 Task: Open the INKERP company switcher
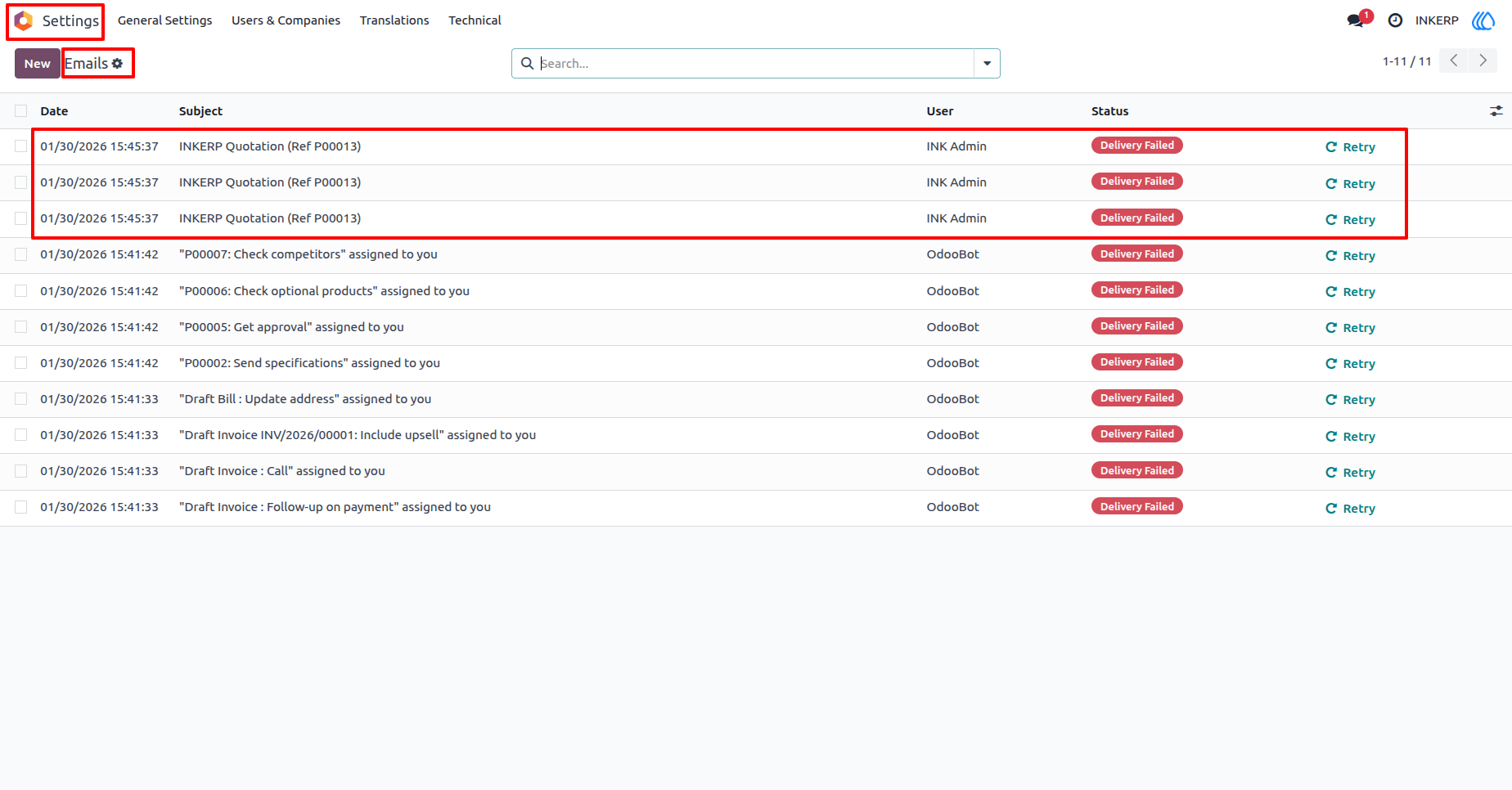point(1437,20)
